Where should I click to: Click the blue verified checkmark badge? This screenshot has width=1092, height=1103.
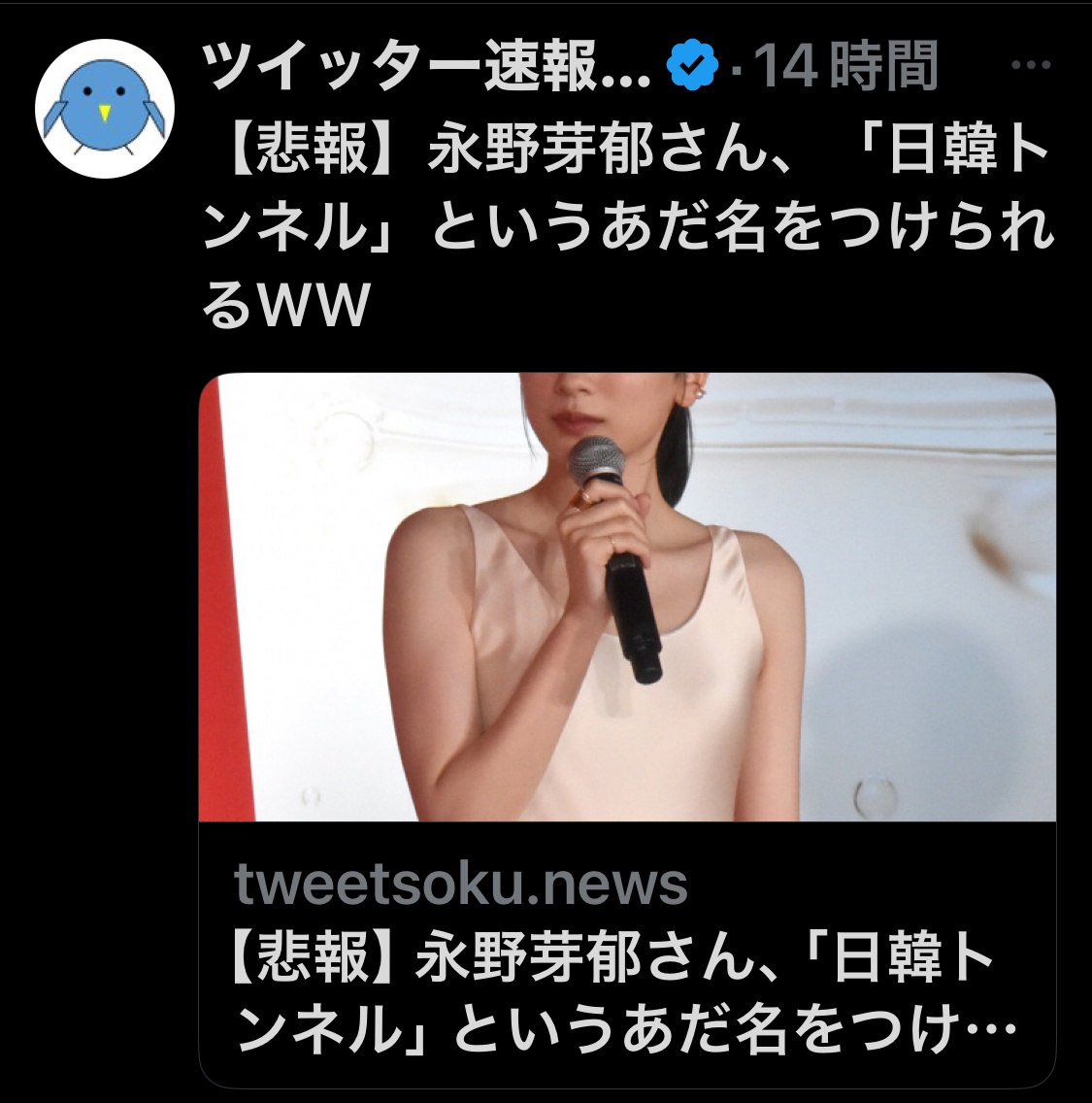(692, 65)
